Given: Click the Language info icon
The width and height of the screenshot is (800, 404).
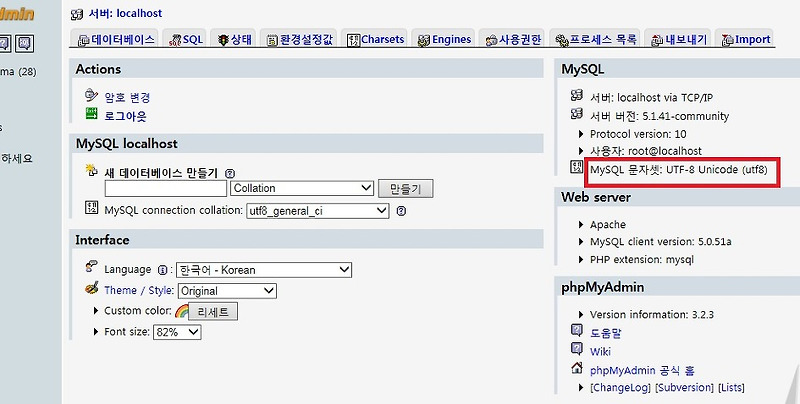Looking at the screenshot, I should pos(163,270).
